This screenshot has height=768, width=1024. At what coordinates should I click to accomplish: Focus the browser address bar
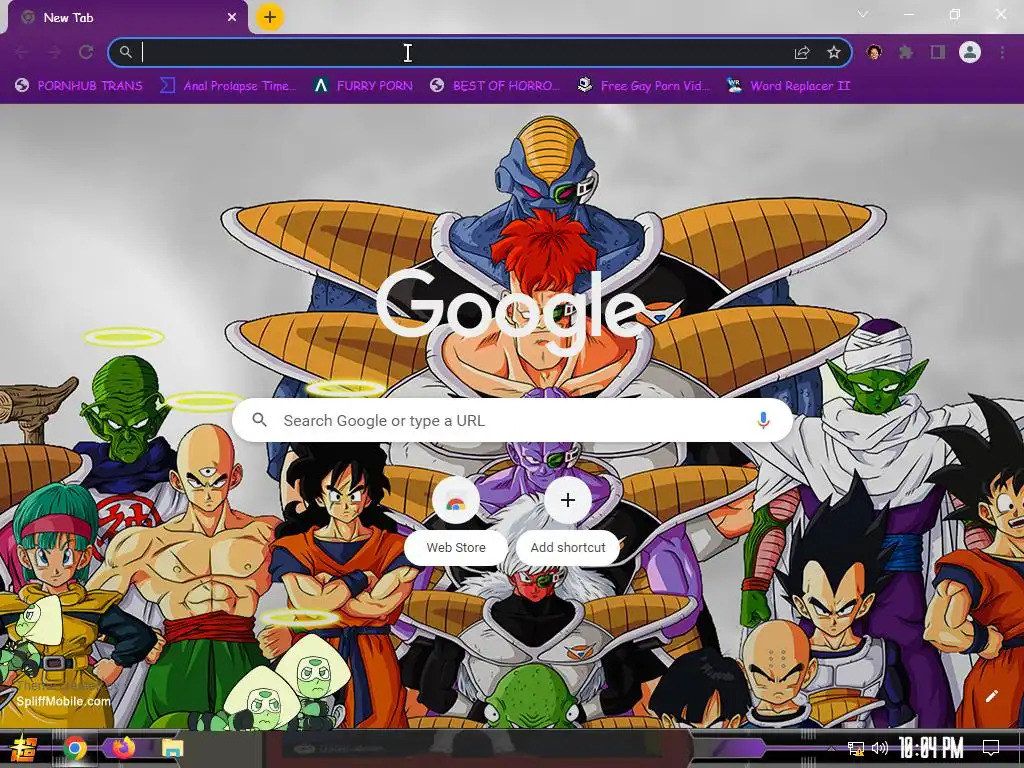tap(480, 52)
